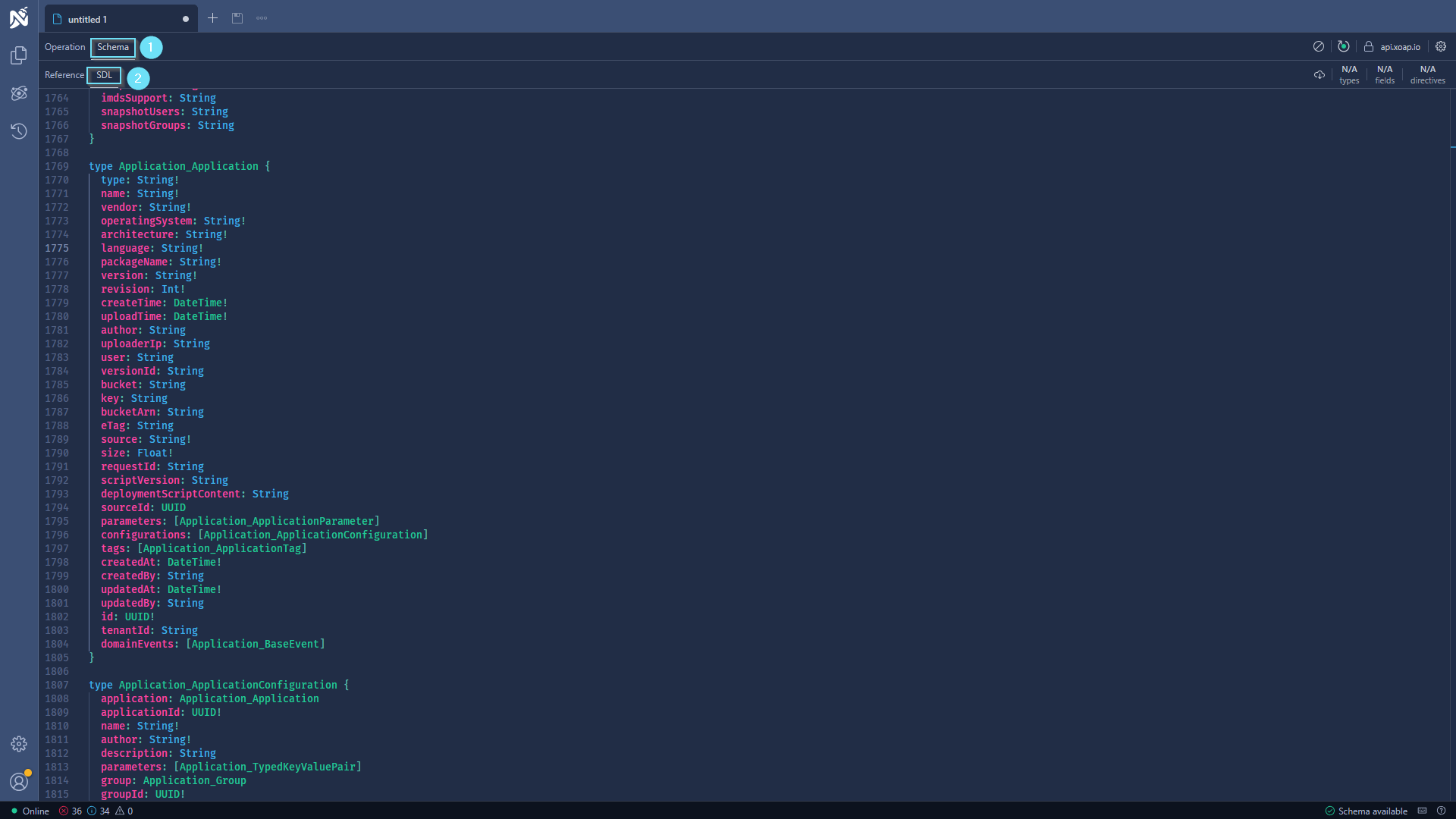The image size is (1456, 819).
Task: Click the error count showing 36 issues
Action: (72, 811)
